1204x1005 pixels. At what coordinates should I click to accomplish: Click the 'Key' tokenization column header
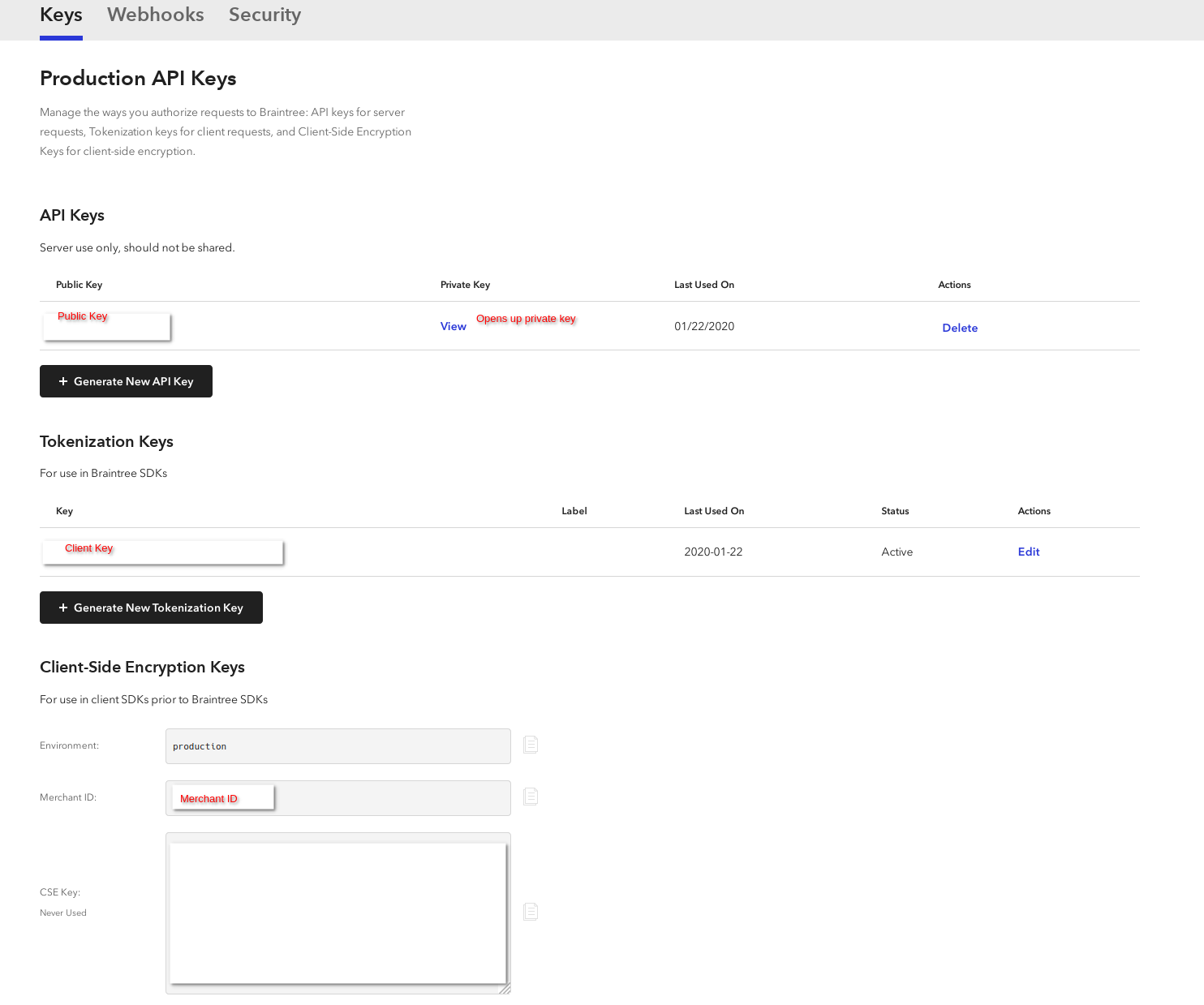pos(64,511)
